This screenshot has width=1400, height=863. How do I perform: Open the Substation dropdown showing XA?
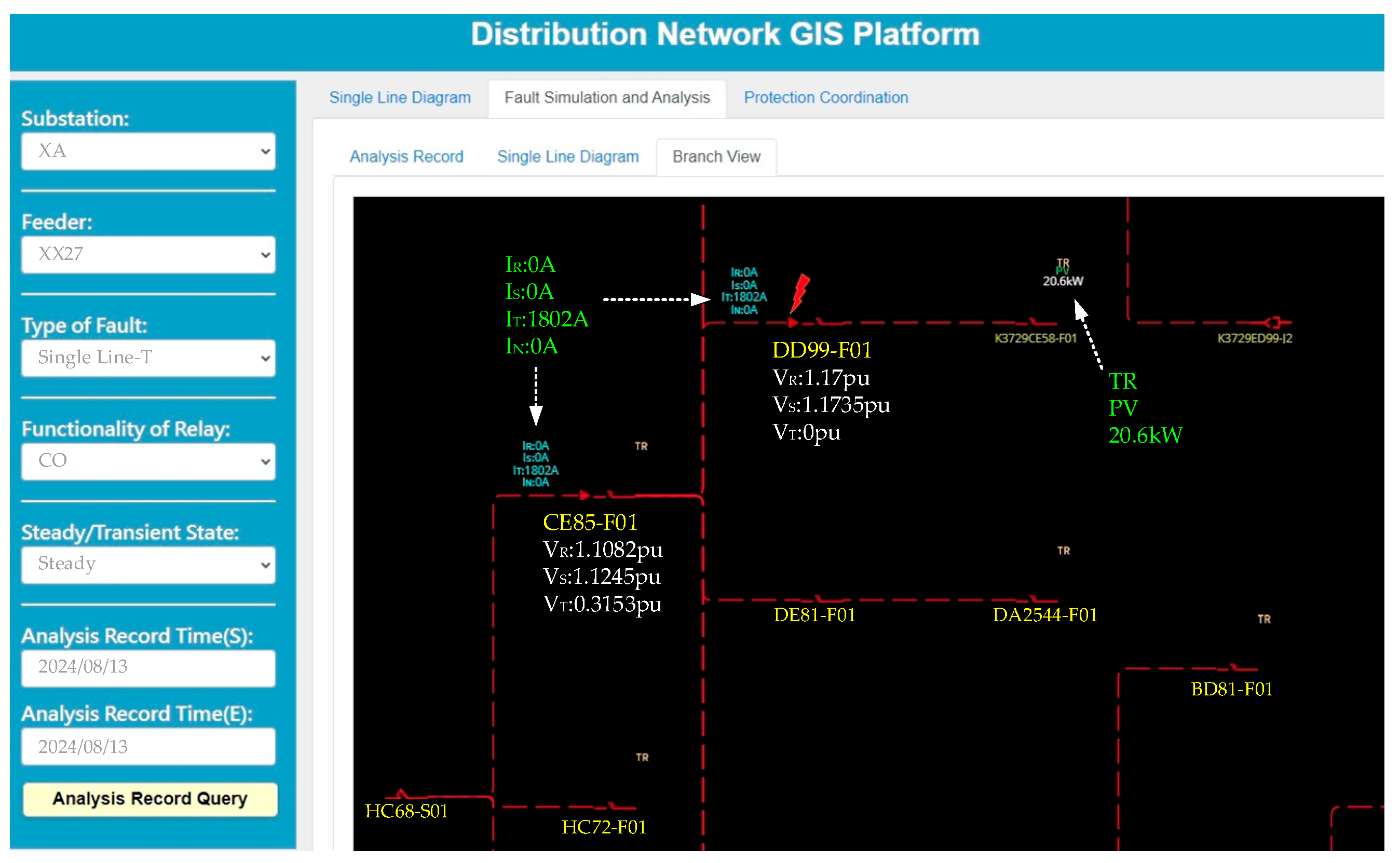(148, 151)
